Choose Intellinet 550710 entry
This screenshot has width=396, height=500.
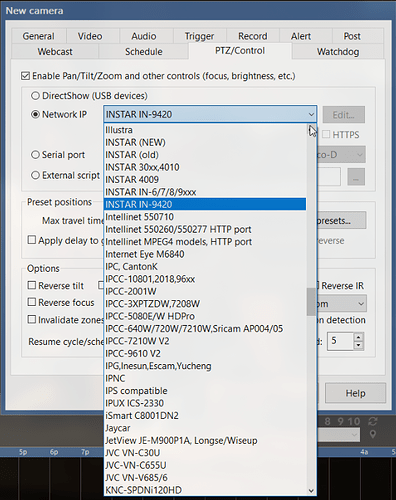coord(205,217)
